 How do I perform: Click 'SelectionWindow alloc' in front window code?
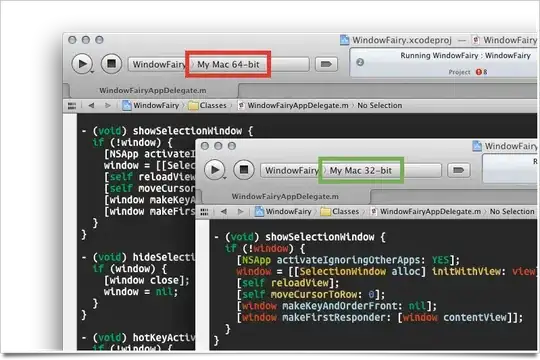point(360,272)
